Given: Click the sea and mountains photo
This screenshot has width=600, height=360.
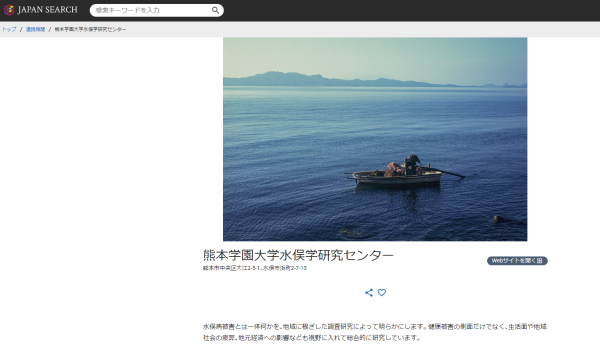Looking at the screenshot, I should (x=375, y=139).
